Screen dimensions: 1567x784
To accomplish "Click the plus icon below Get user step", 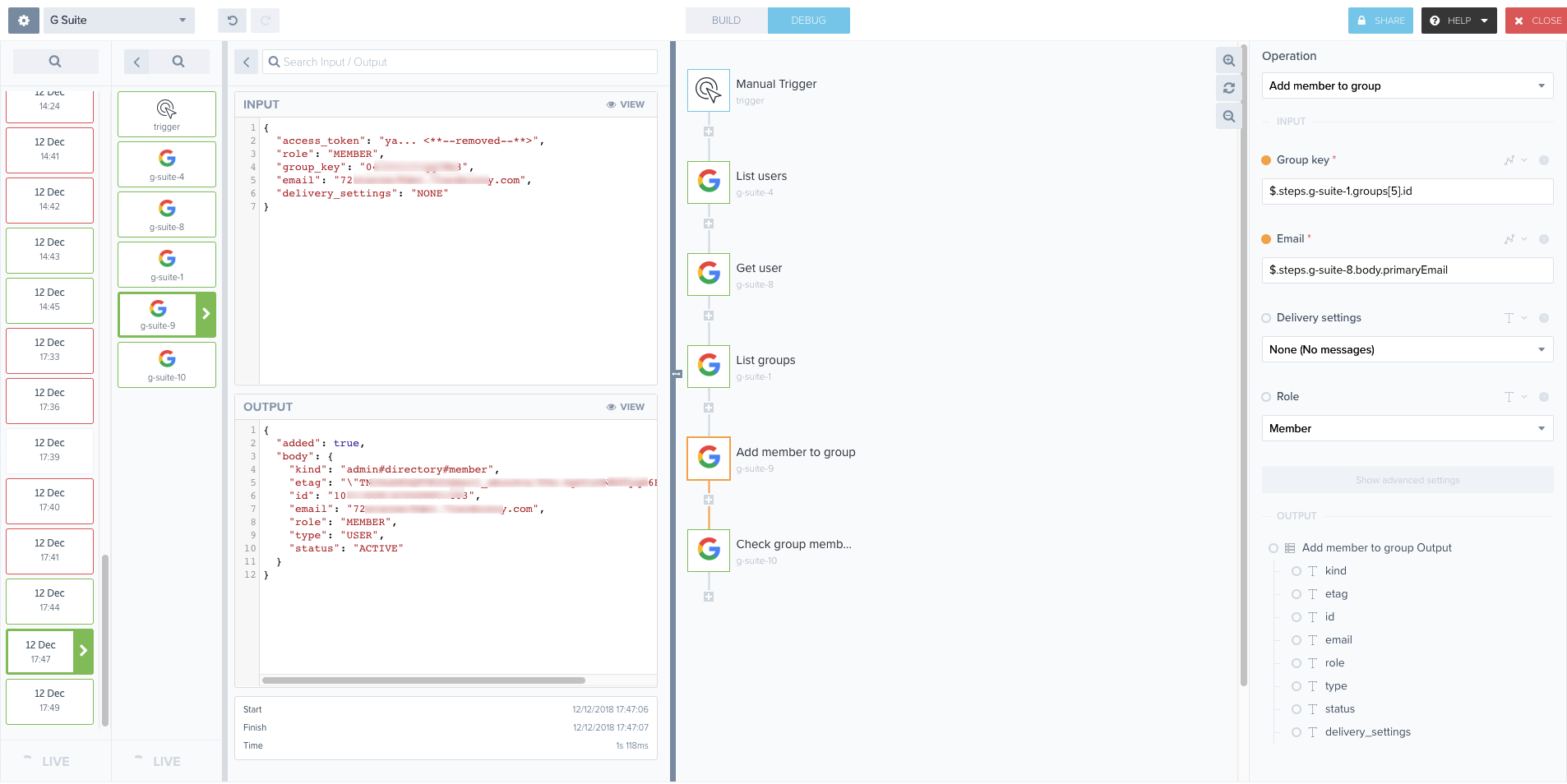I will (708, 315).
